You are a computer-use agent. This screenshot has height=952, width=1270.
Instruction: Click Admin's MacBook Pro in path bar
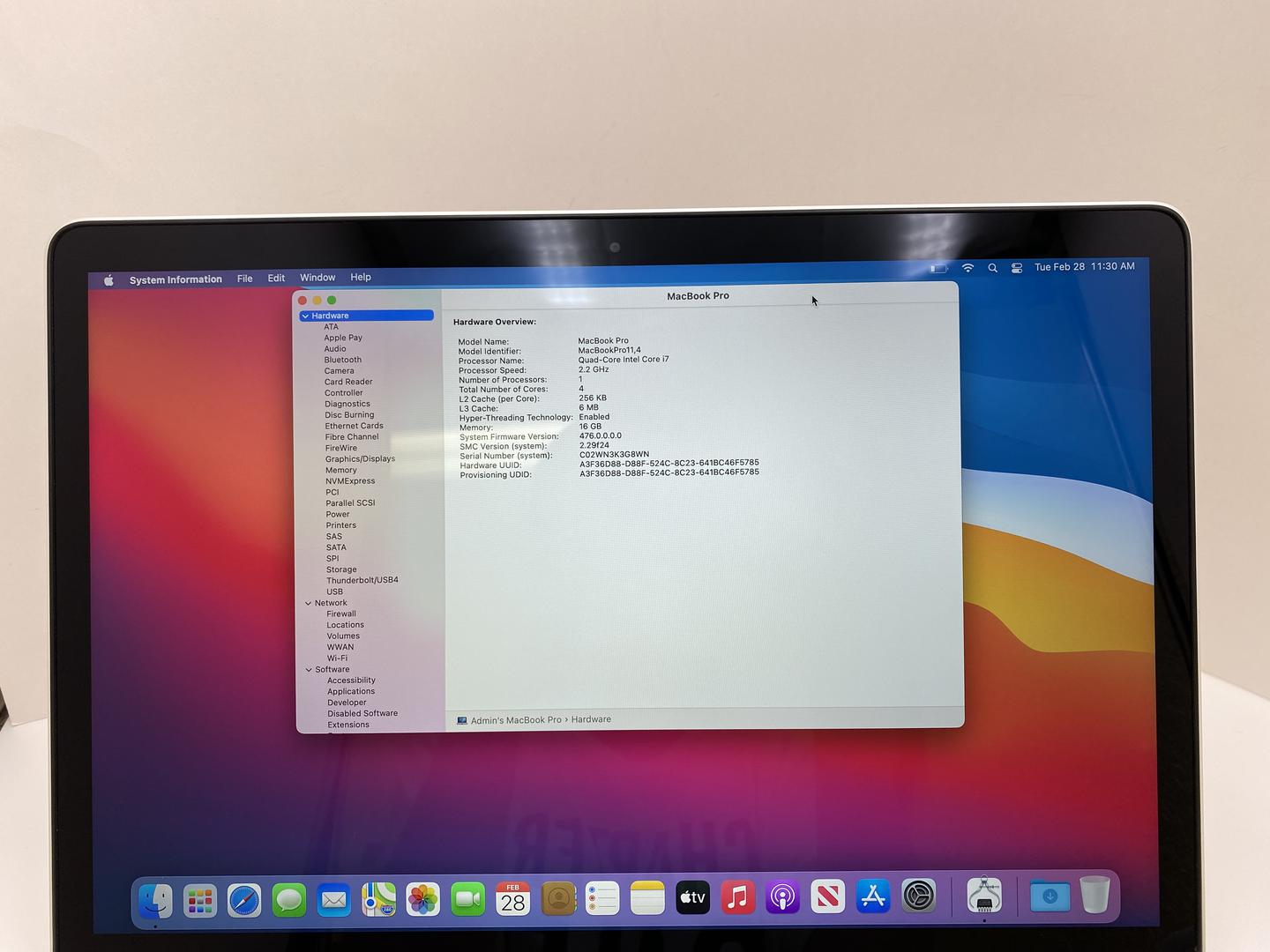(x=515, y=720)
